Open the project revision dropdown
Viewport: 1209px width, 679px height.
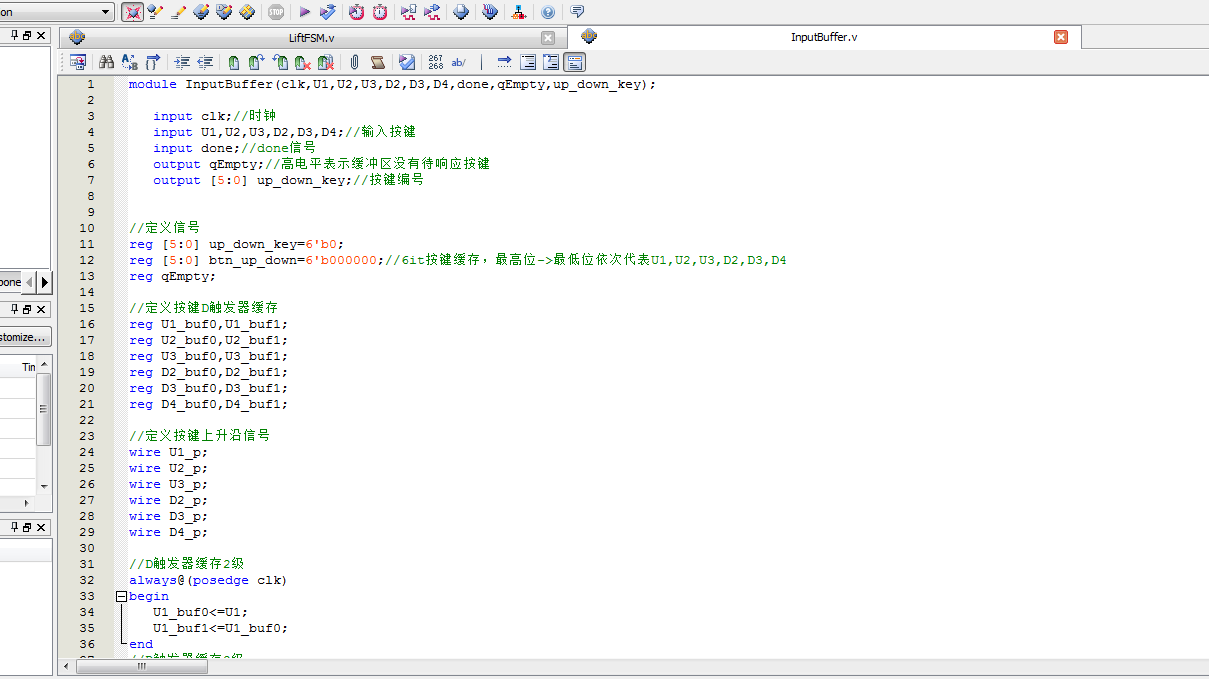pos(57,12)
